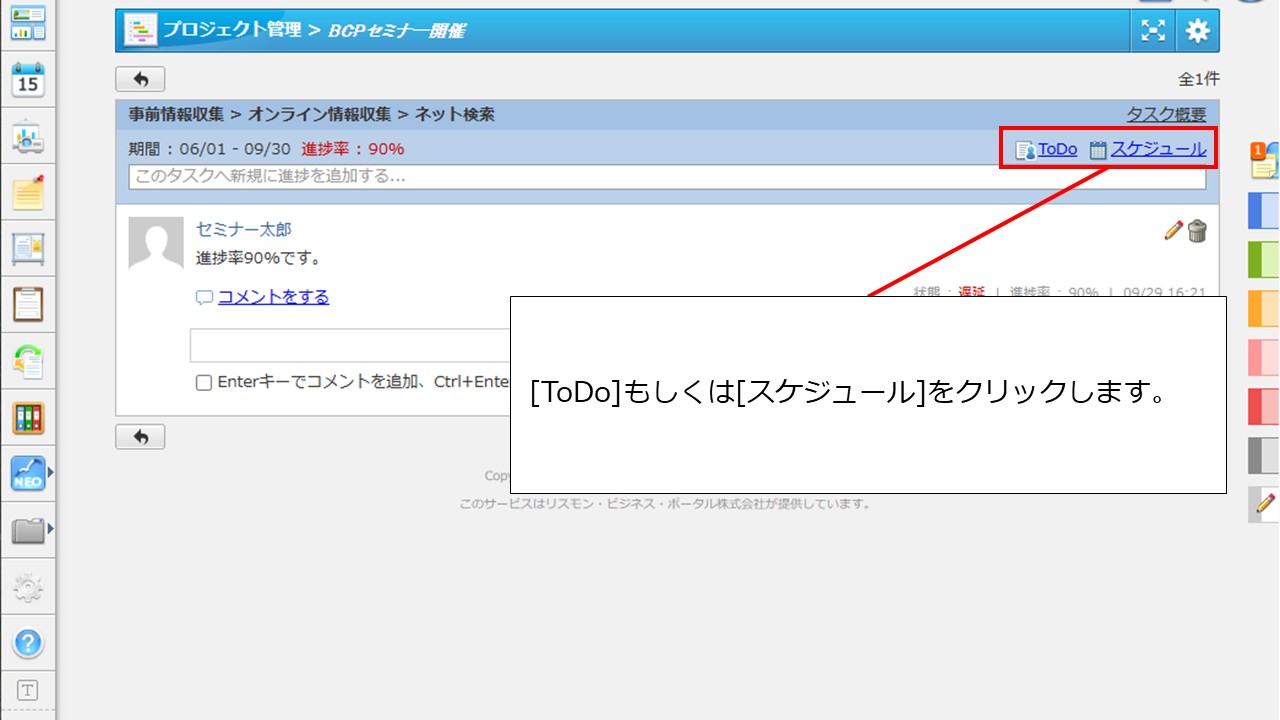
Task: Click the 全1件 count text
Action: click(1199, 79)
